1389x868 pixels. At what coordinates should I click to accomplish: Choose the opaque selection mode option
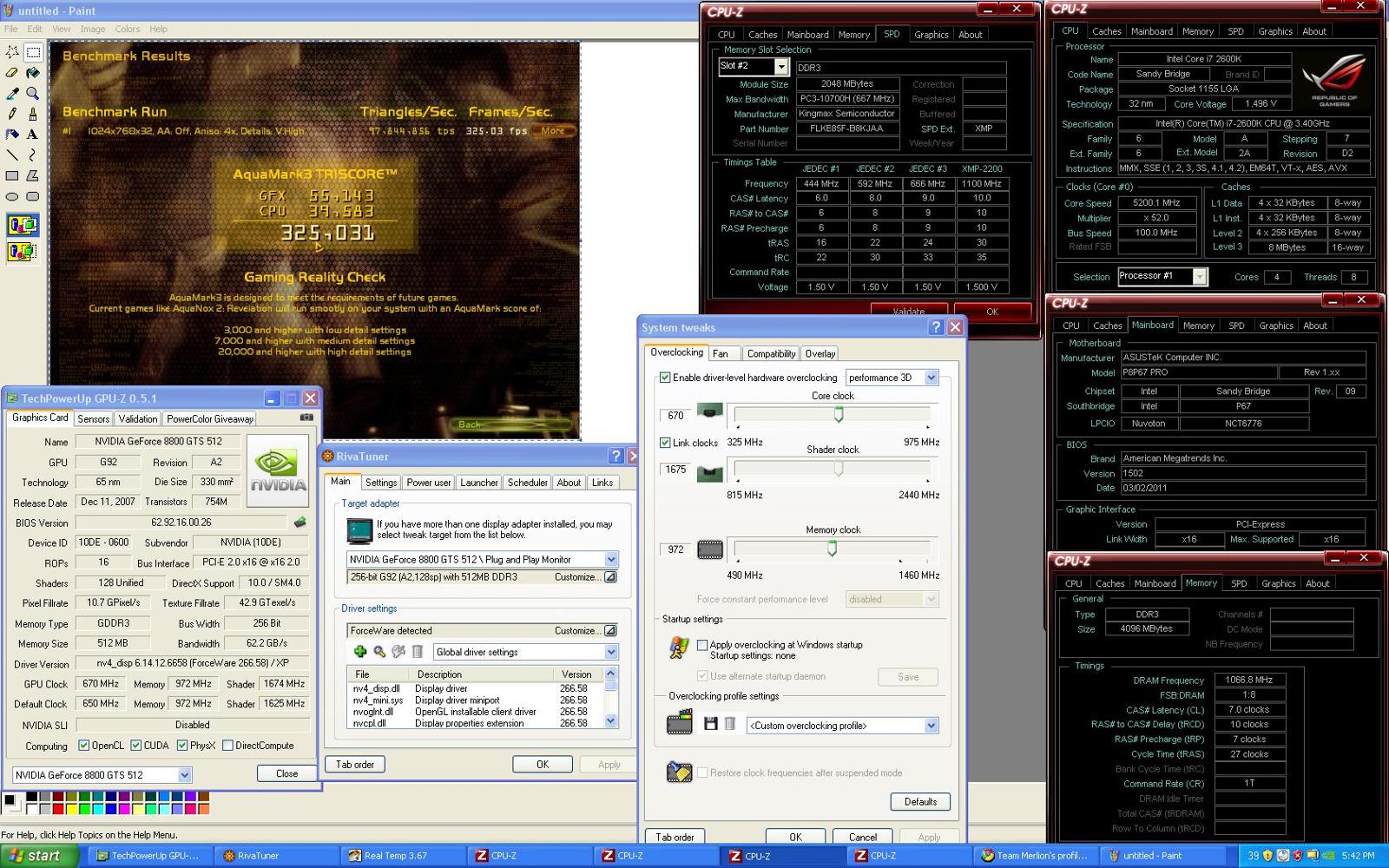(22, 226)
